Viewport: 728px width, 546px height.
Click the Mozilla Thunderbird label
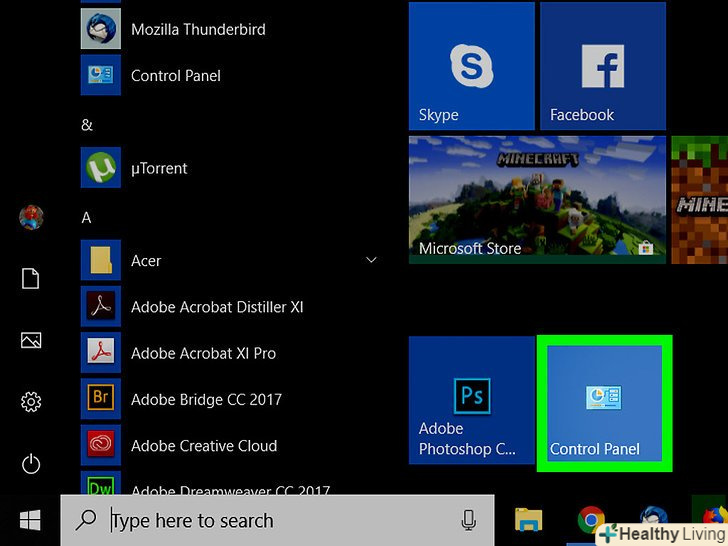pyautogui.click(x=198, y=29)
